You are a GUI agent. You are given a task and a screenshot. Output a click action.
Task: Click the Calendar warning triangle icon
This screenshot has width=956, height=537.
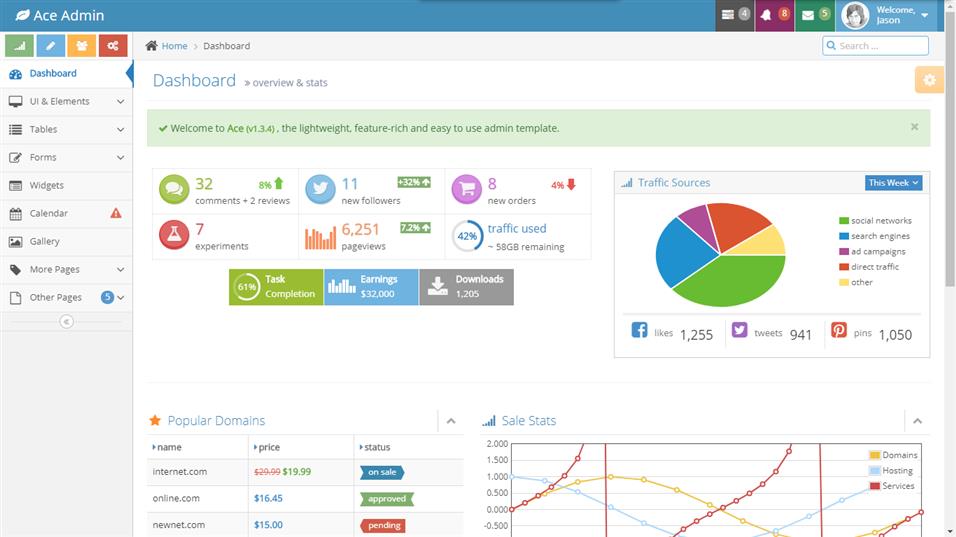(116, 213)
